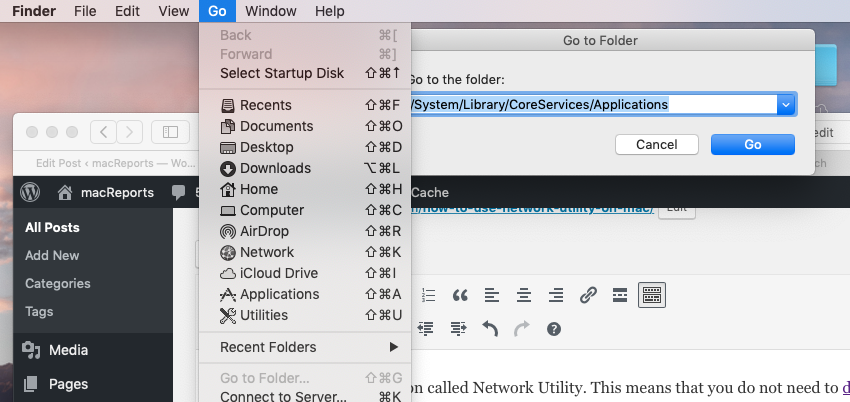Apply blockquote formatting in editor
This screenshot has height=402, width=850.
pyautogui.click(x=460, y=295)
